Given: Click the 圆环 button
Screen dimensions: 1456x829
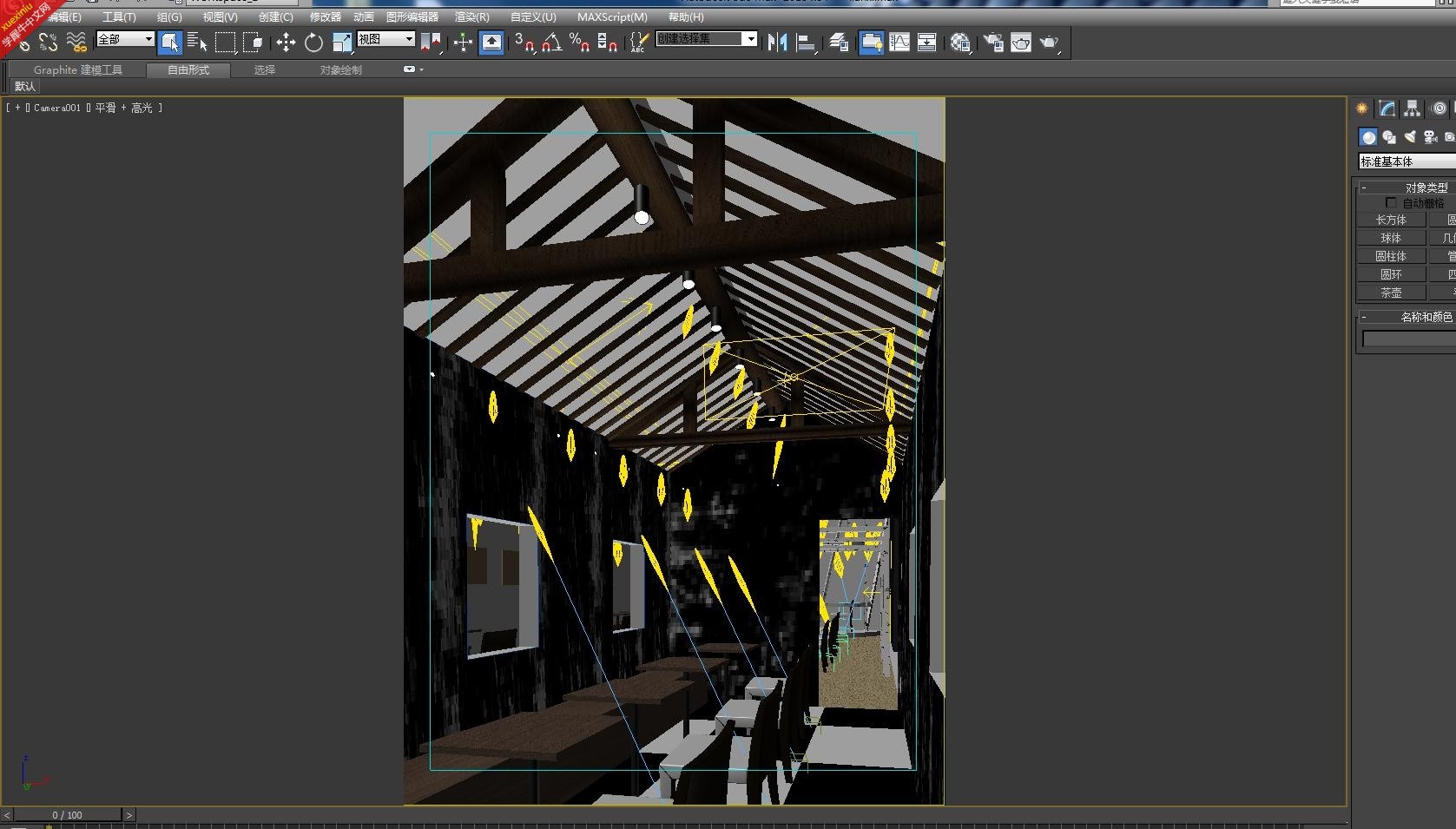Looking at the screenshot, I should point(1391,274).
